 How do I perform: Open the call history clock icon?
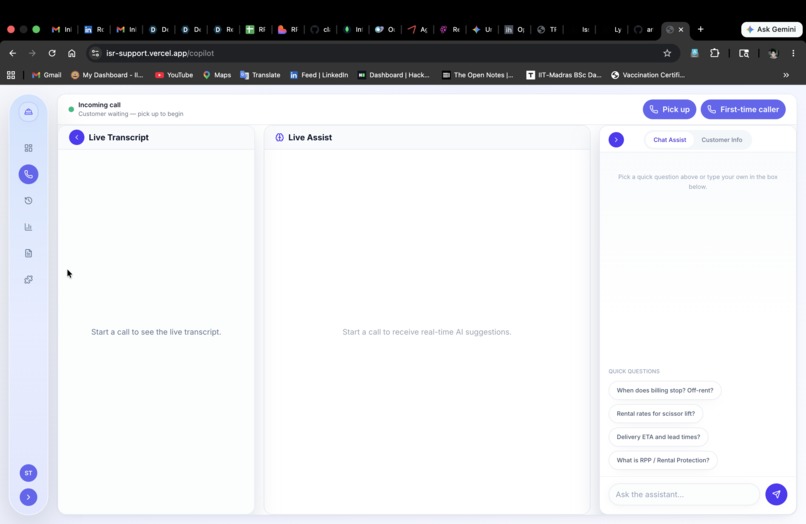(x=28, y=201)
